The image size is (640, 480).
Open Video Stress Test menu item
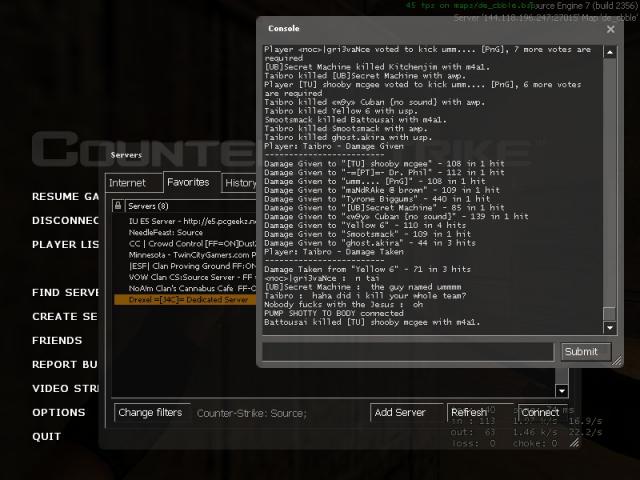tap(65, 389)
